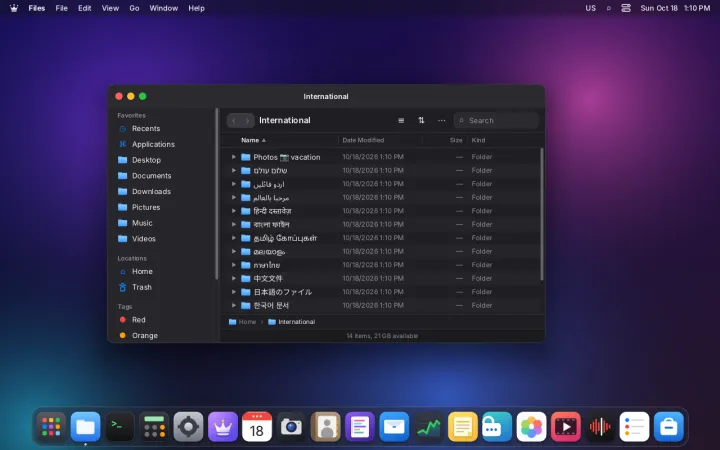The height and width of the screenshot is (450, 720).
Task: Expand the 中文文件 folder triangle
Action: click(x=233, y=278)
